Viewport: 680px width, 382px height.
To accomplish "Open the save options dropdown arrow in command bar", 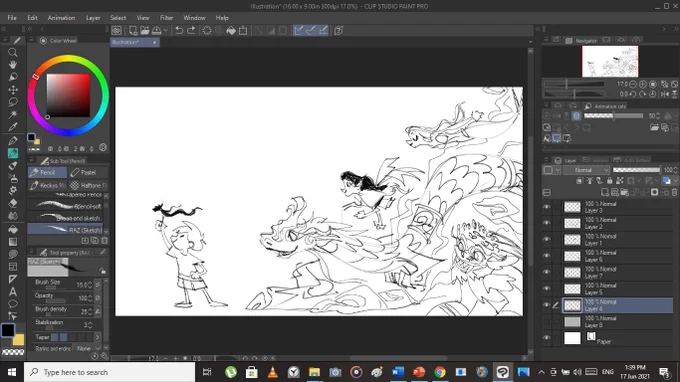I will click(x=166, y=30).
